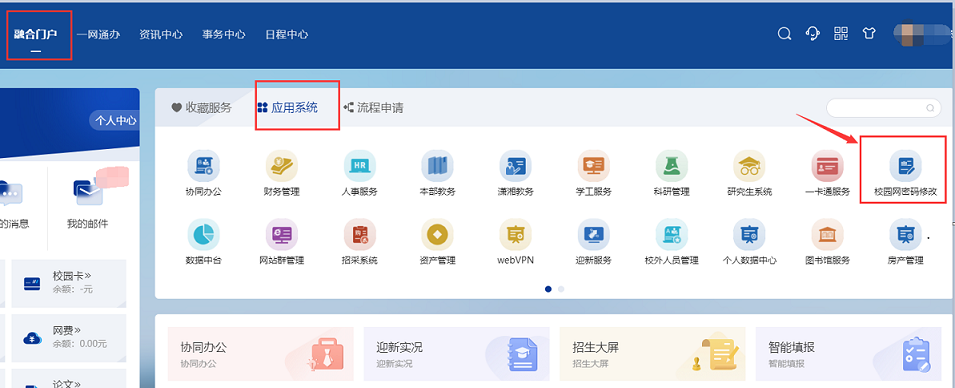Open the 资产管理 app icon

point(437,234)
